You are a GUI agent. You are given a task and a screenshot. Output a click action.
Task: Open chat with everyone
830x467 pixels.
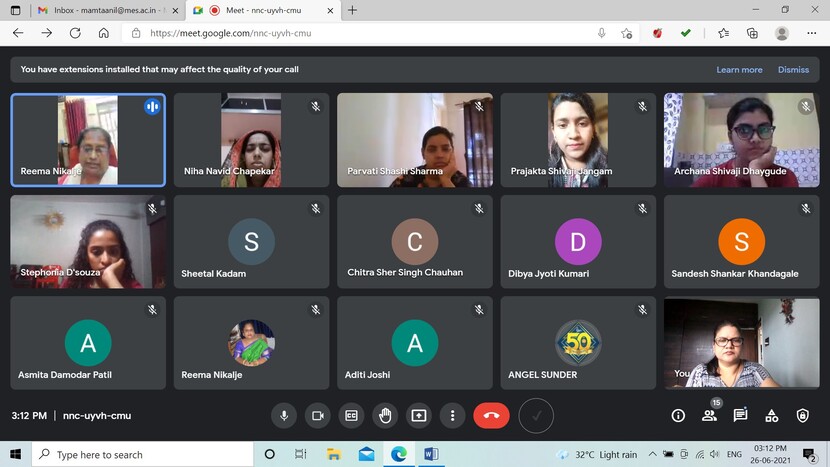click(740, 415)
